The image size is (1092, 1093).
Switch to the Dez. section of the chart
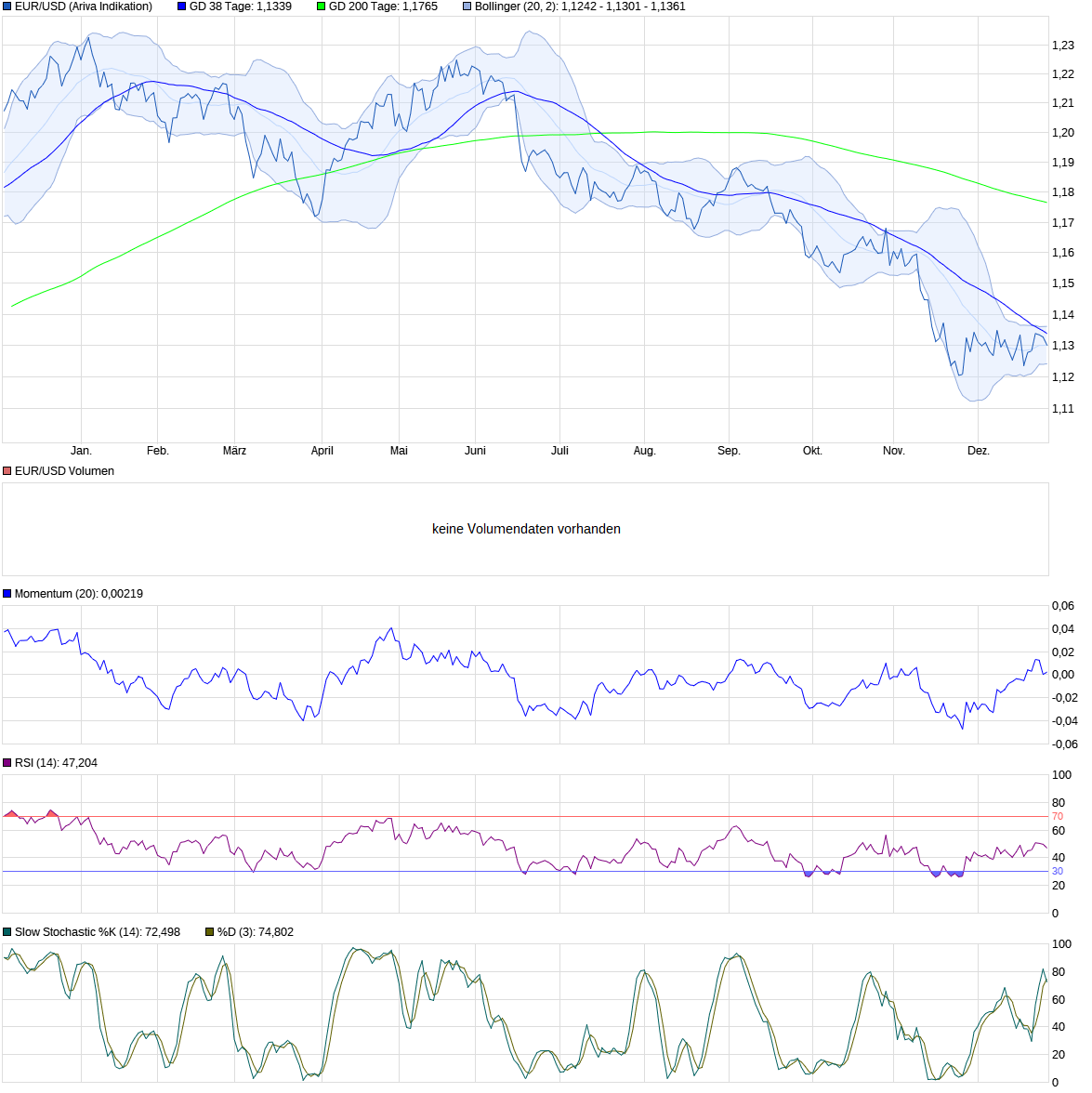[980, 450]
